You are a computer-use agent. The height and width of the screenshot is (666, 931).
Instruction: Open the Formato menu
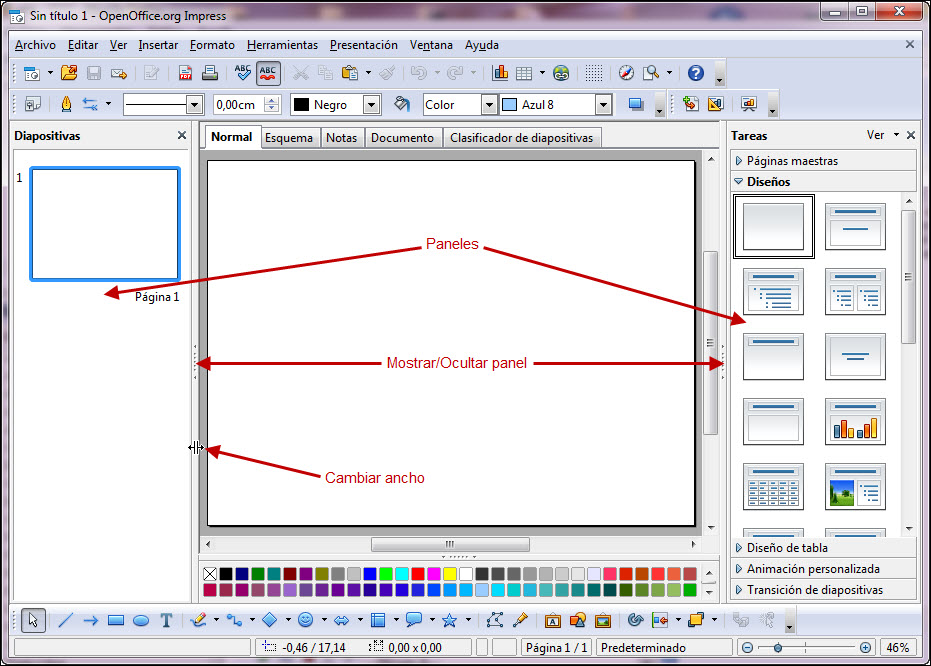[212, 45]
